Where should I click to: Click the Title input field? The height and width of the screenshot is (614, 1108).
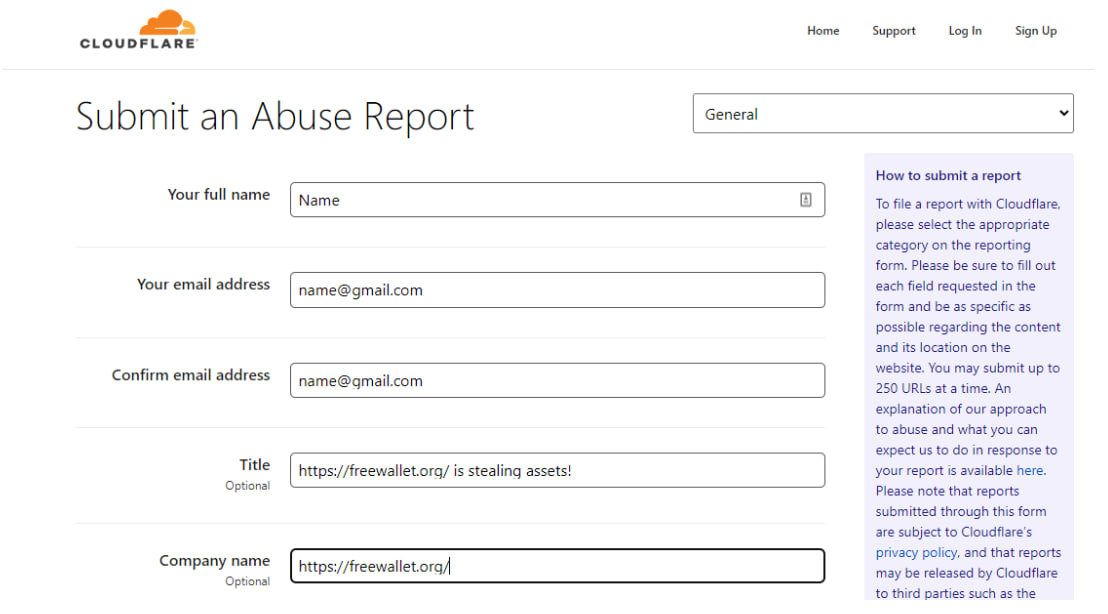pyautogui.click(x=557, y=470)
